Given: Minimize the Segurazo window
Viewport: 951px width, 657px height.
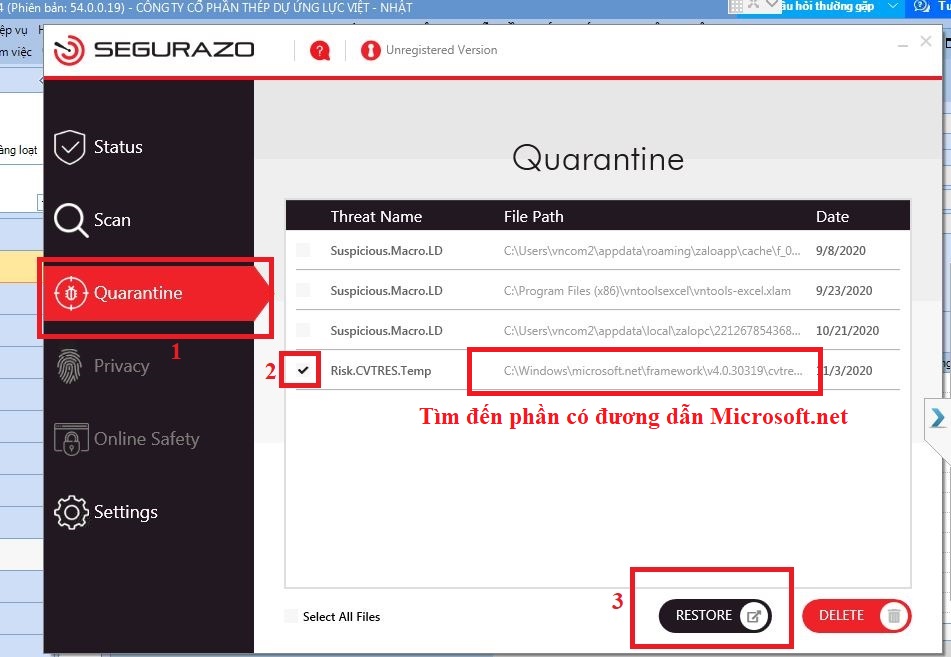Looking at the screenshot, I should point(902,44).
